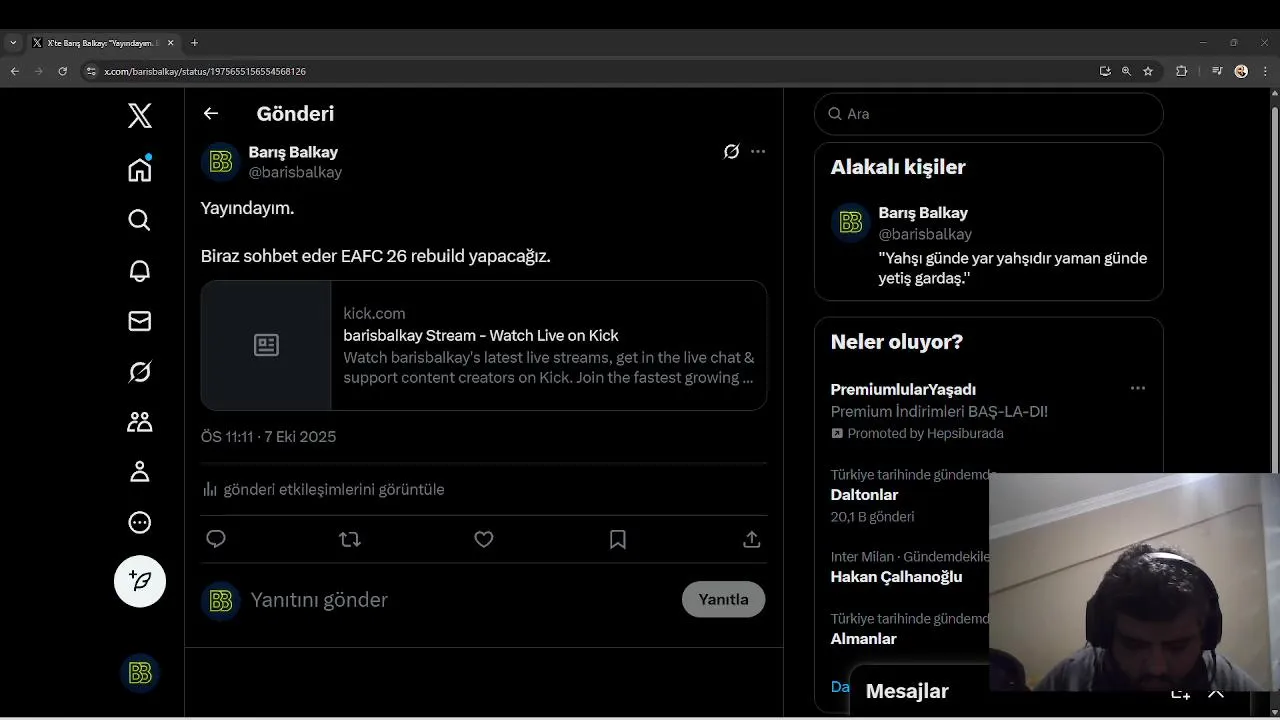1280x720 pixels.
Task: Click the browser address bar URL
Action: (205, 72)
